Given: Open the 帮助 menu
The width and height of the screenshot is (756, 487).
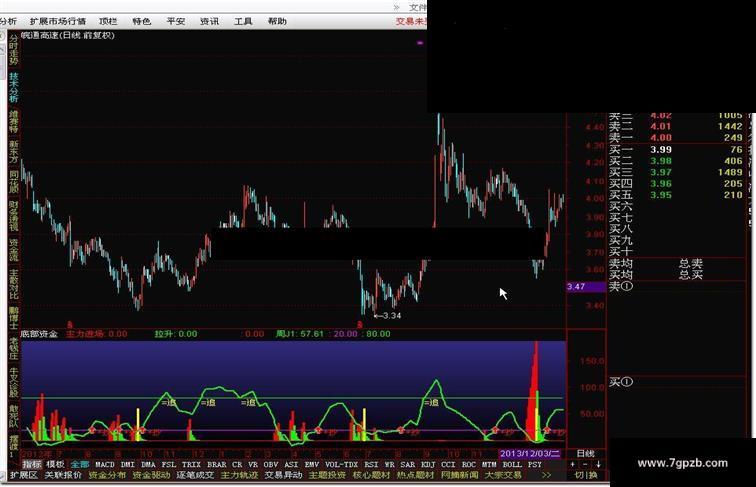Looking at the screenshot, I should 277,21.
